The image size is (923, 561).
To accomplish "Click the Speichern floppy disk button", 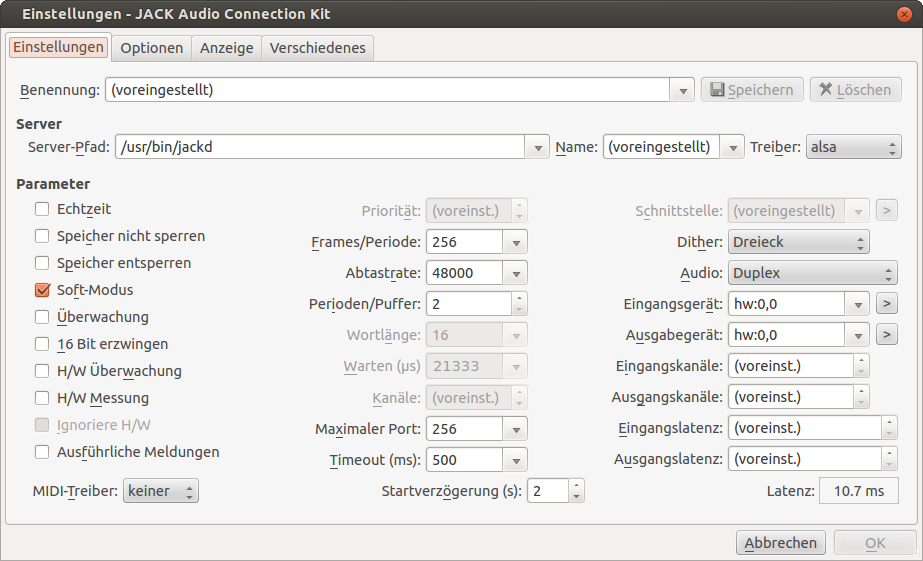I will pos(751,90).
